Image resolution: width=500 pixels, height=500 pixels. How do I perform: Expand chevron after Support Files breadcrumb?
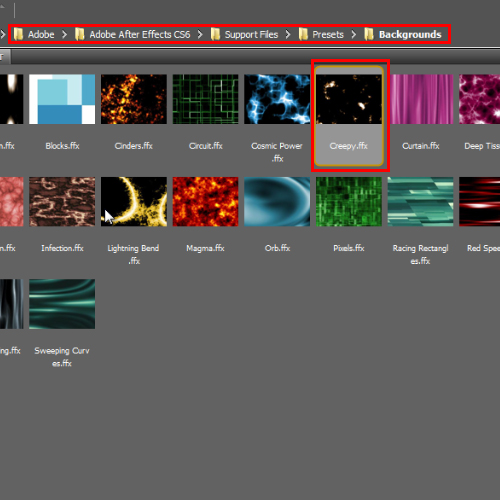[288, 34]
